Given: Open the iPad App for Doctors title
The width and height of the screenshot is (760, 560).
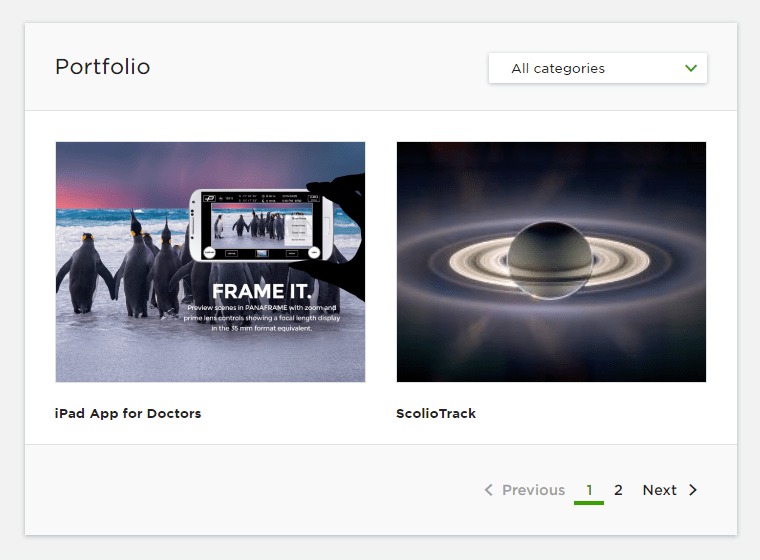Looking at the screenshot, I should pyautogui.click(x=128, y=413).
